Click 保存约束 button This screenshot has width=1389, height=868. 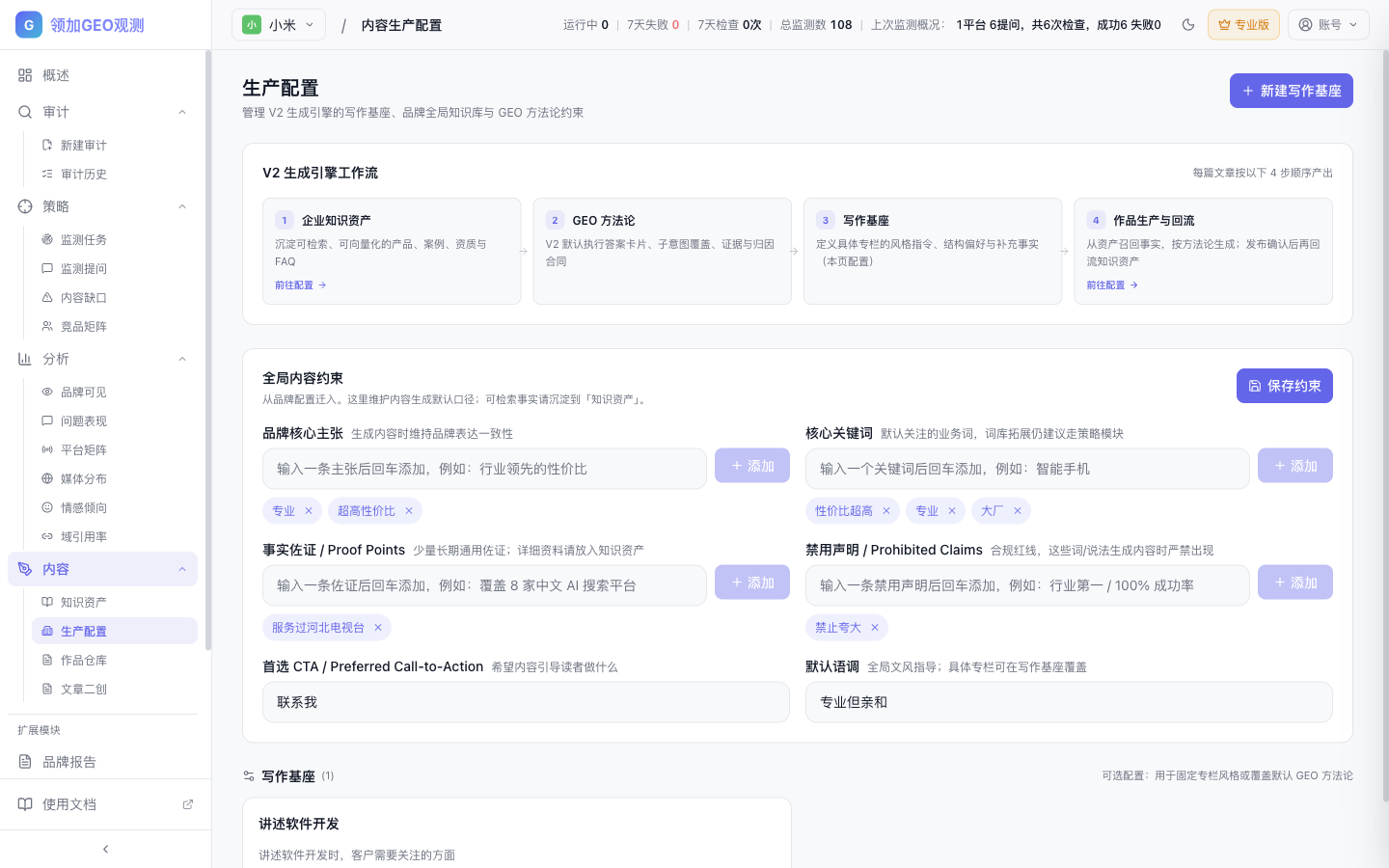coord(1285,386)
